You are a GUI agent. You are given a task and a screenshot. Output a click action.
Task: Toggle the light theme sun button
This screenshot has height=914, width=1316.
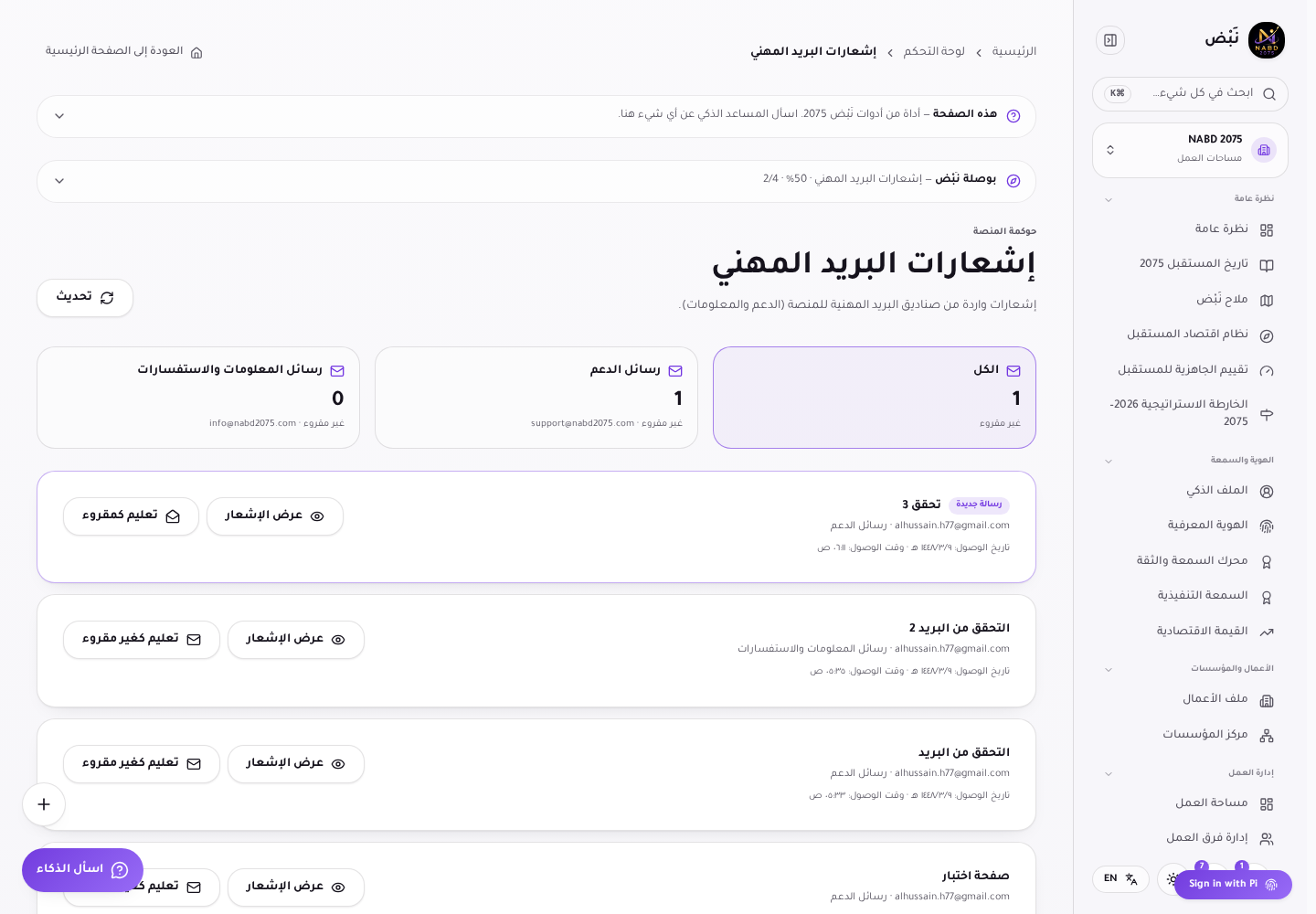pos(1171,879)
